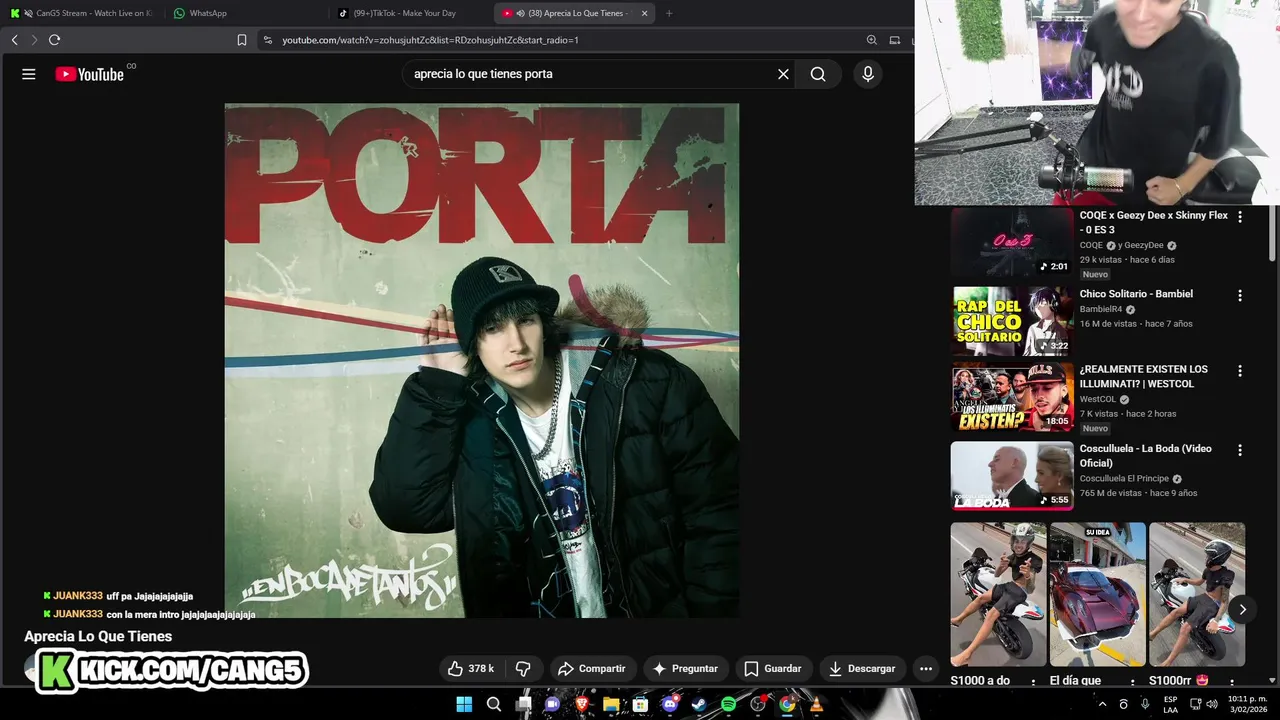Share the video via Compartir
The image size is (1280, 720).
[591, 668]
